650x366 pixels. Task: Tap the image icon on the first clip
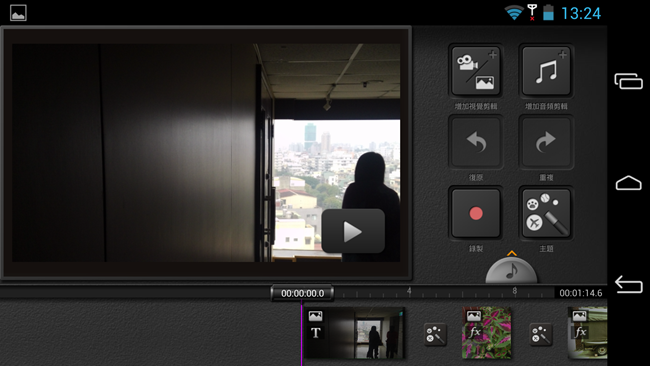tap(315, 317)
